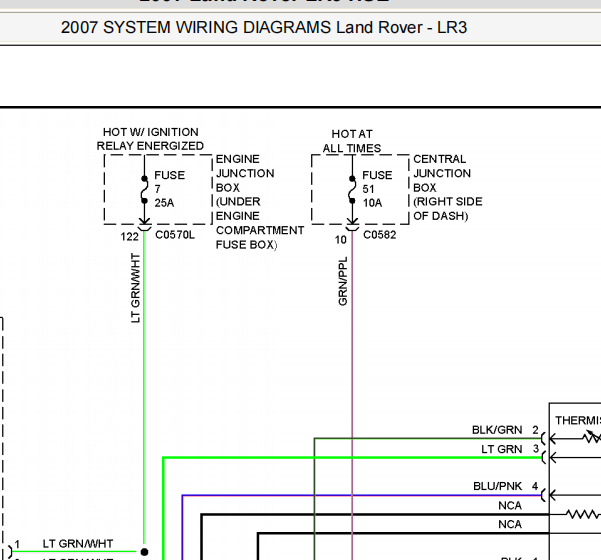
Task: Click the fuse 7 symbol in engine junction box
Action: tap(145, 190)
